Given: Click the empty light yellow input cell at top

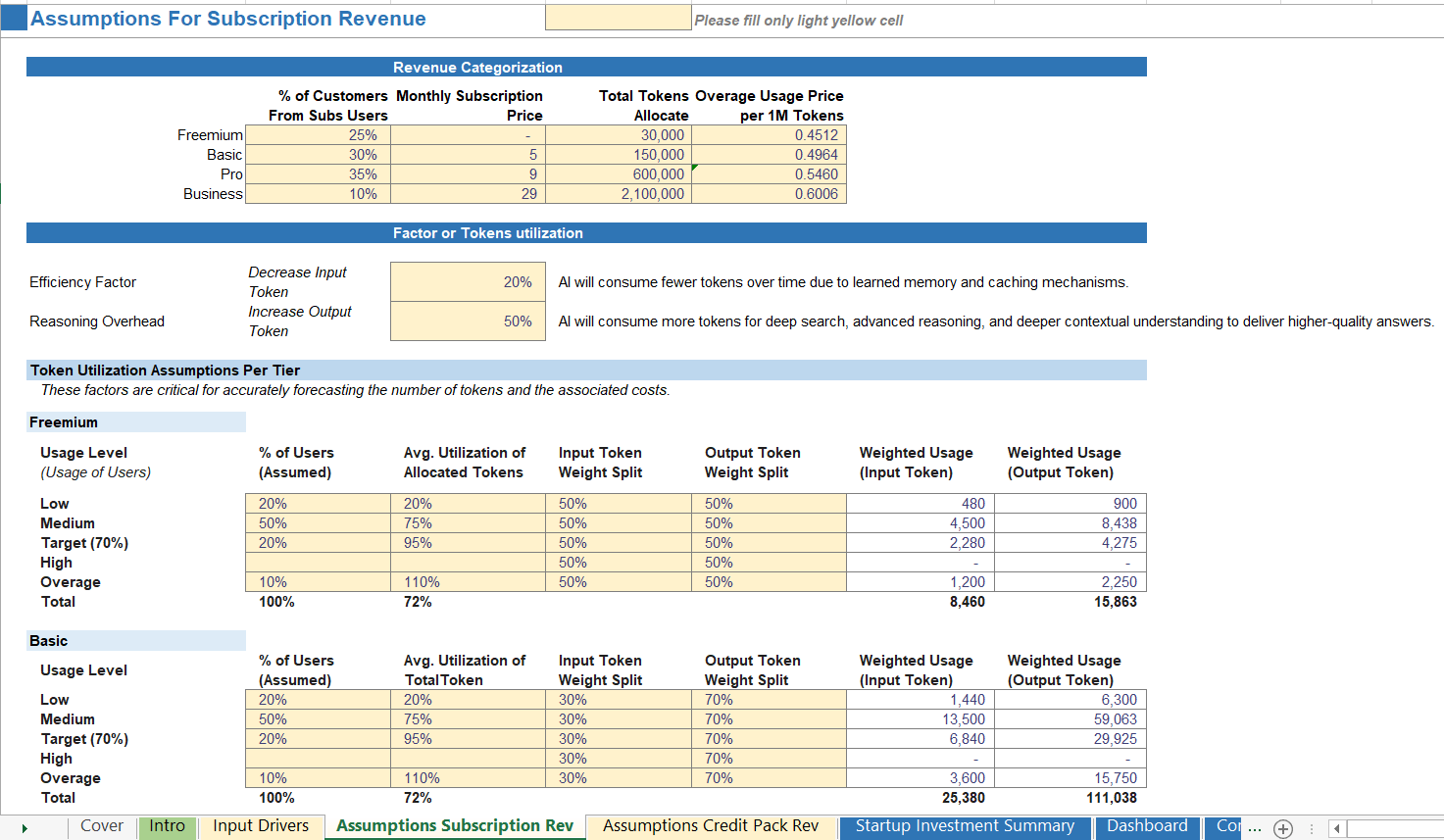Looking at the screenshot, I should (618, 17).
